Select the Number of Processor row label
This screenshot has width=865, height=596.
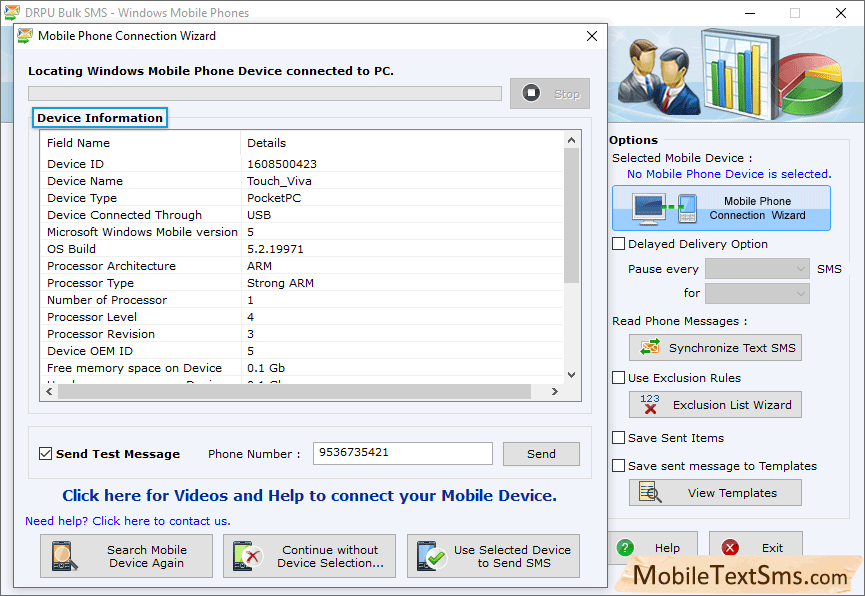pos(107,300)
